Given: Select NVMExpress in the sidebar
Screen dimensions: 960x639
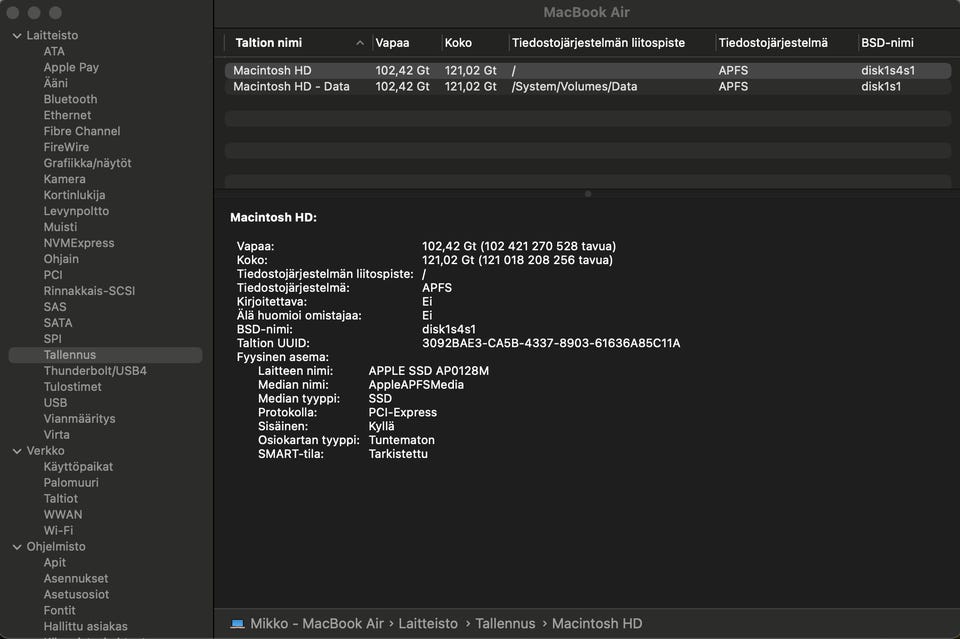Looking at the screenshot, I should (78, 243).
